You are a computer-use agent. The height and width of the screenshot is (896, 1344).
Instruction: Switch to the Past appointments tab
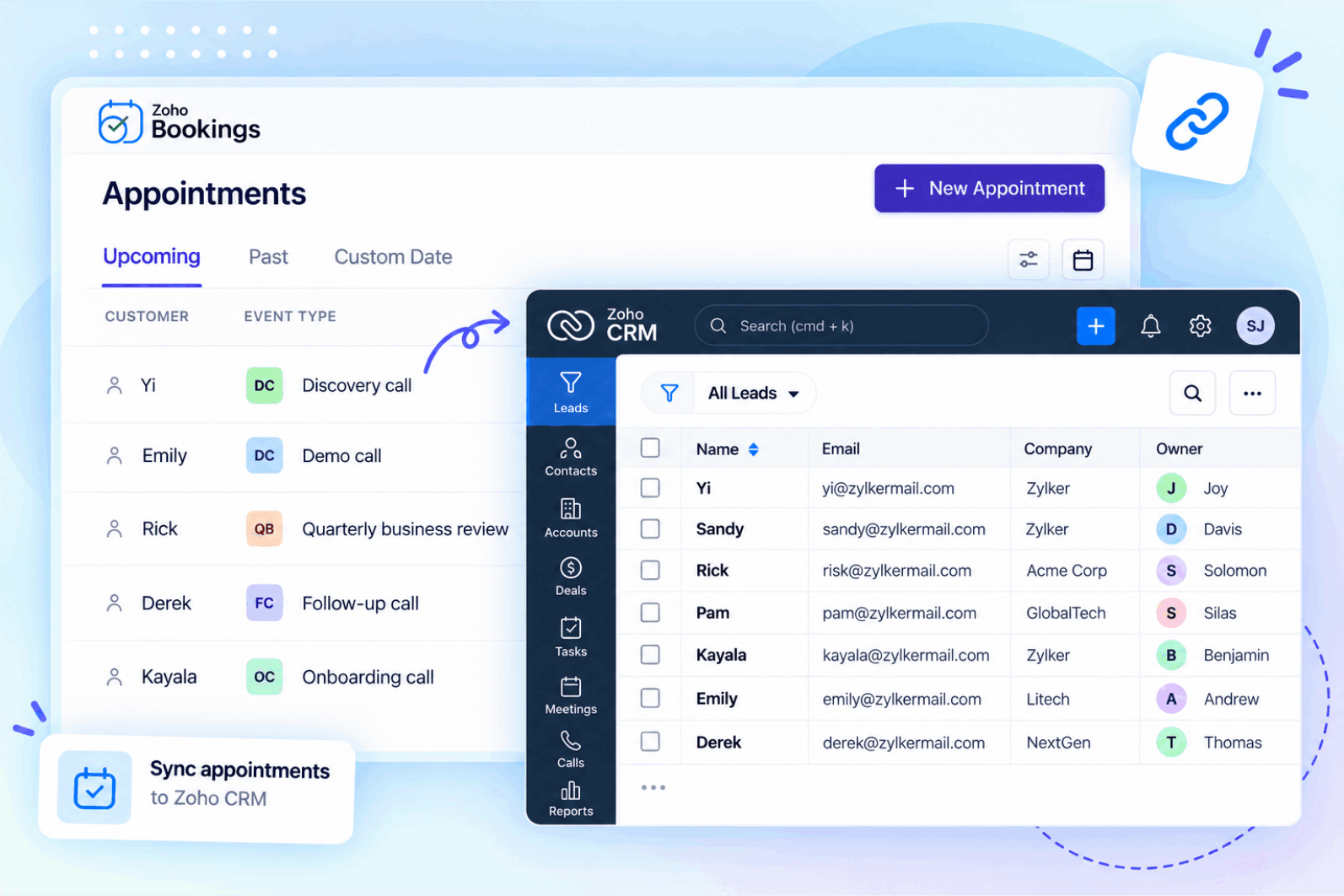(x=268, y=257)
